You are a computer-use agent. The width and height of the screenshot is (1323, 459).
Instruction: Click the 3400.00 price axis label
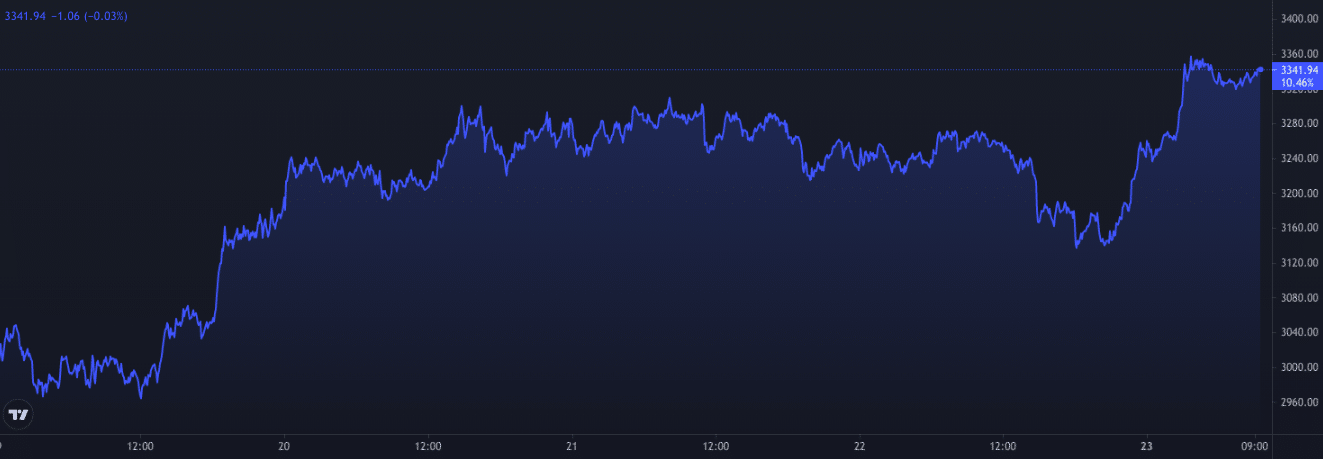pyautogui.click(x=1298, y=19)
